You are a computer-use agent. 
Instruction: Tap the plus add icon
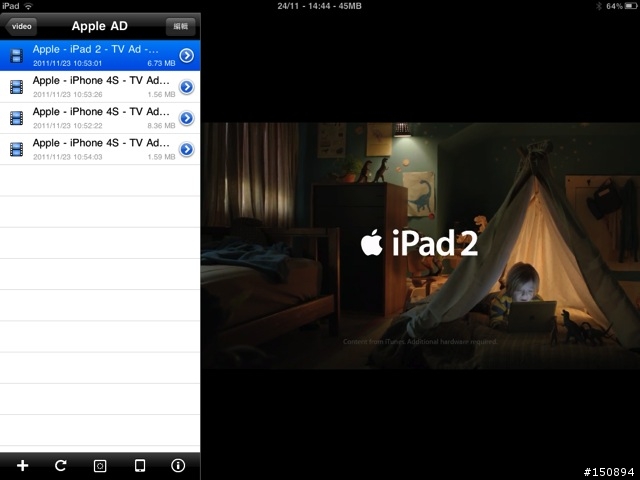22,465
